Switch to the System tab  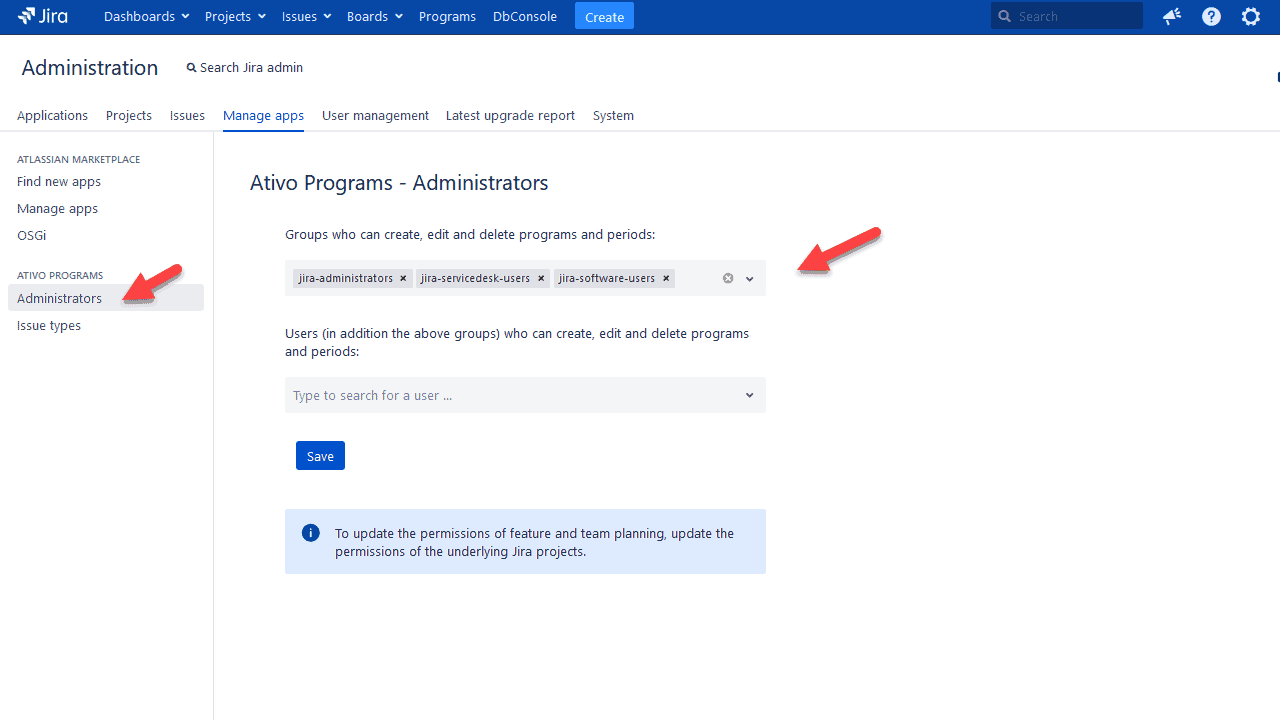point(613,115)
